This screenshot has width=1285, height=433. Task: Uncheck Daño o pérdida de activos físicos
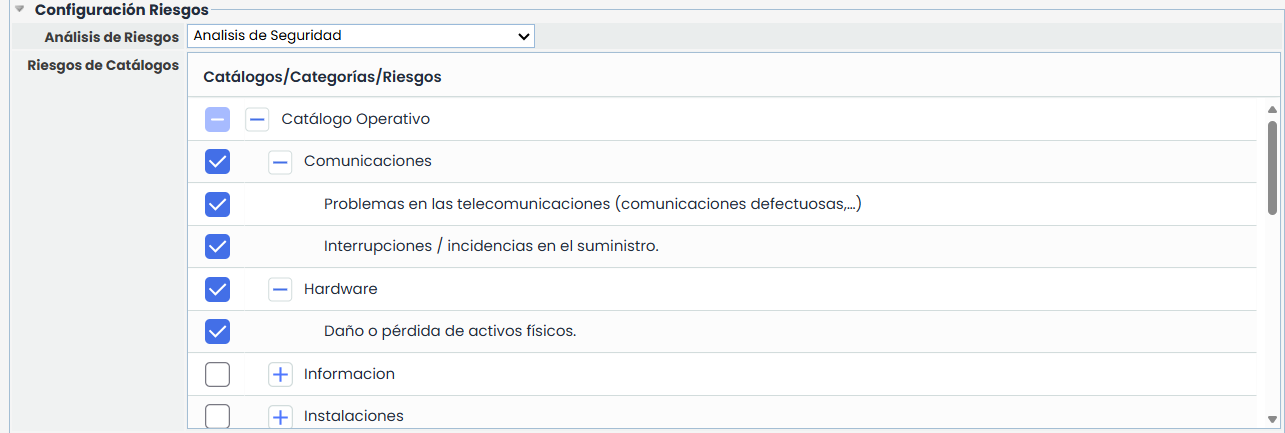click(217, 332)
